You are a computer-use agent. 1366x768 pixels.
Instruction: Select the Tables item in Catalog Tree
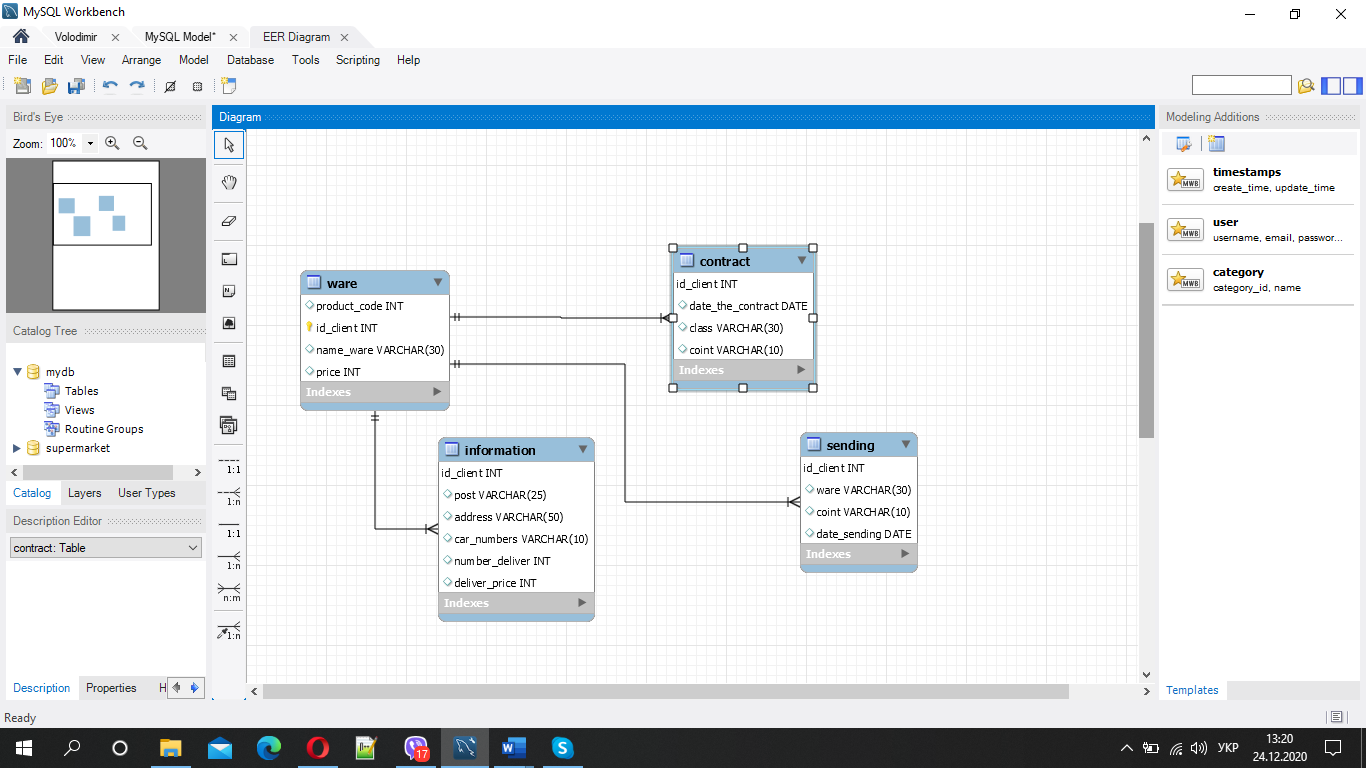coord(82,391)
